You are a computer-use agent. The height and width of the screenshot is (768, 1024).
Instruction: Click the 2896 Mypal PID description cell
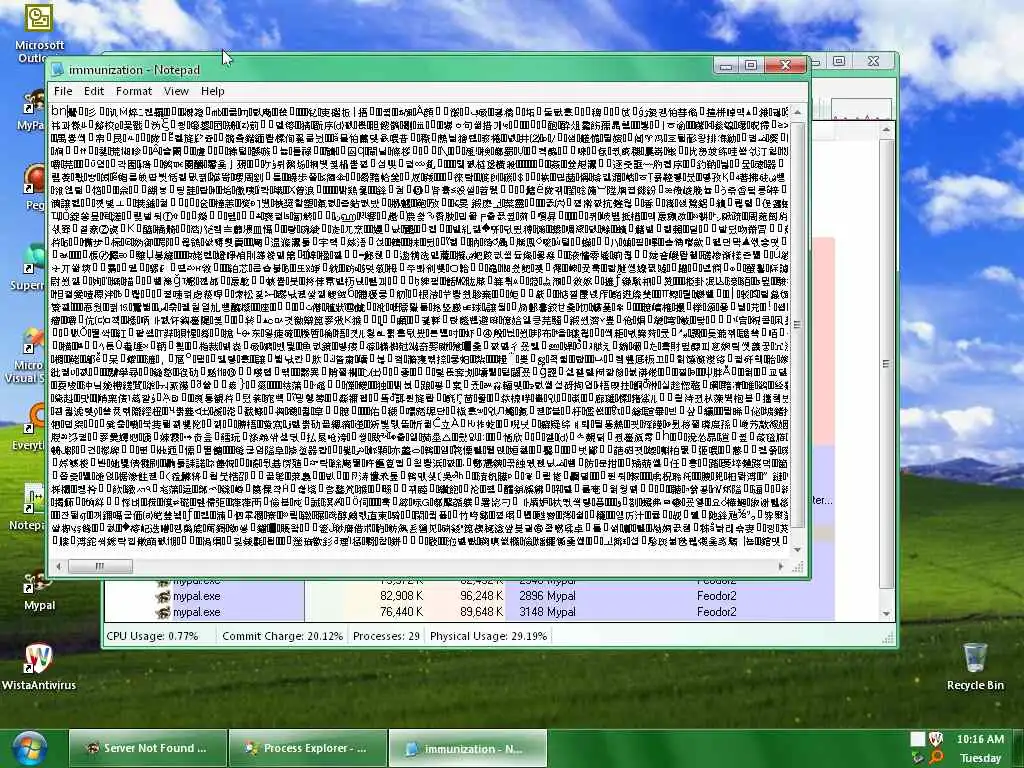[x=547, y=596]
